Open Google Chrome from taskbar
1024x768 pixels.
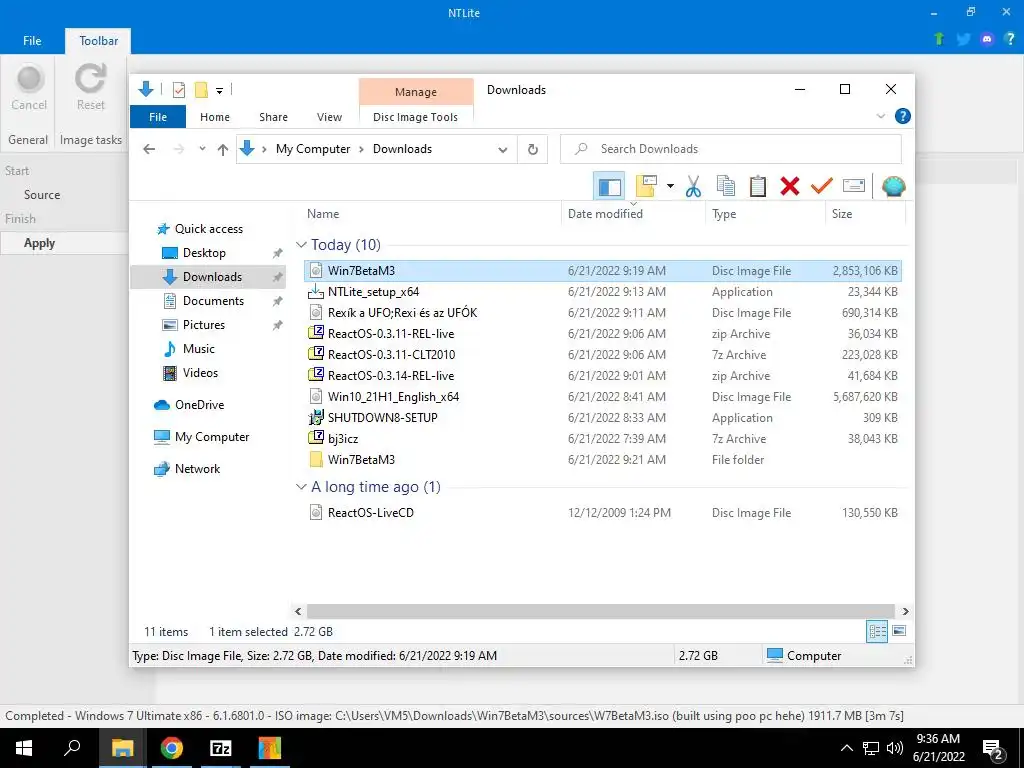coord(172,748)
